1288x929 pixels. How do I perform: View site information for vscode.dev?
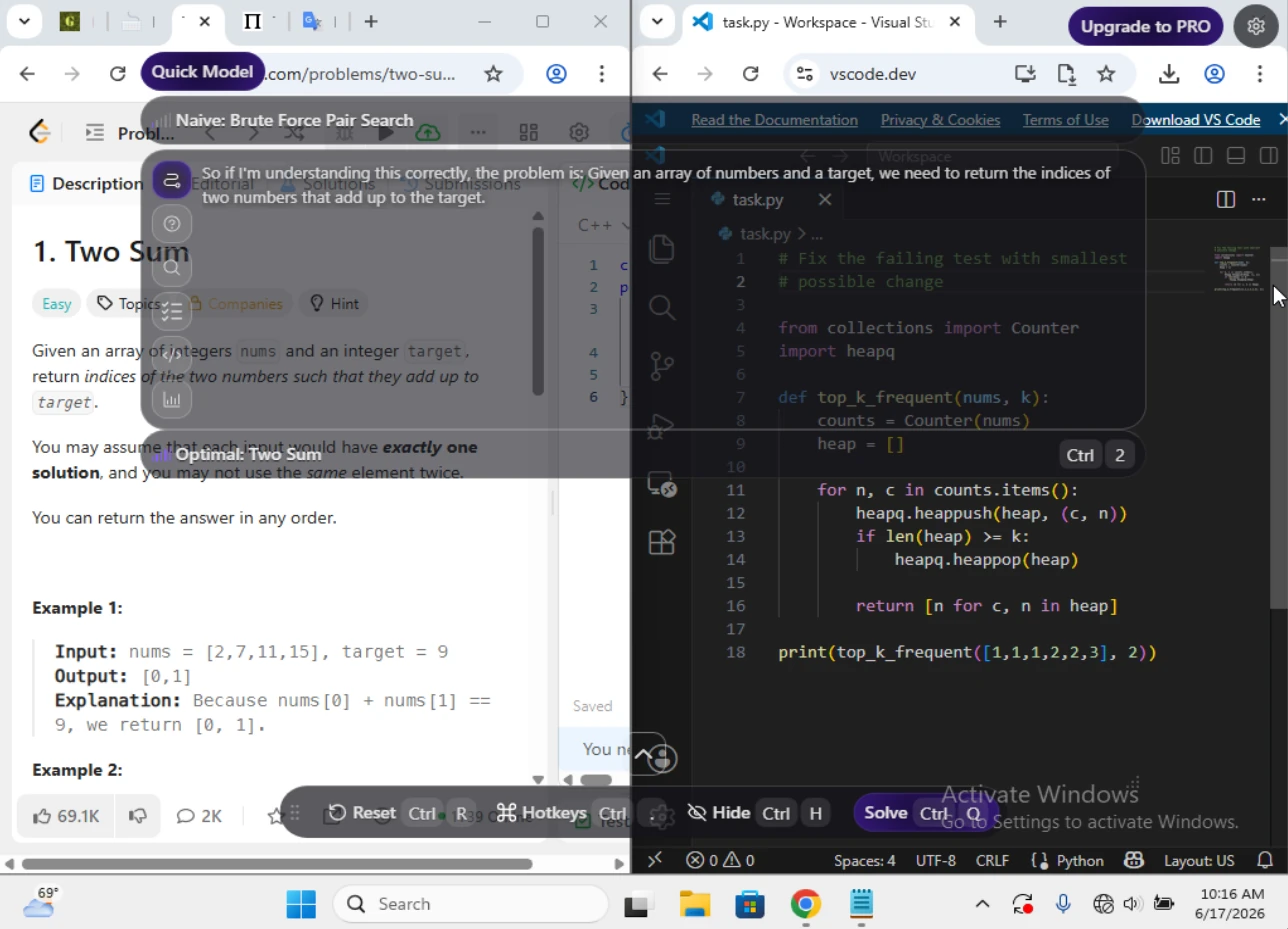pos(803,73)
